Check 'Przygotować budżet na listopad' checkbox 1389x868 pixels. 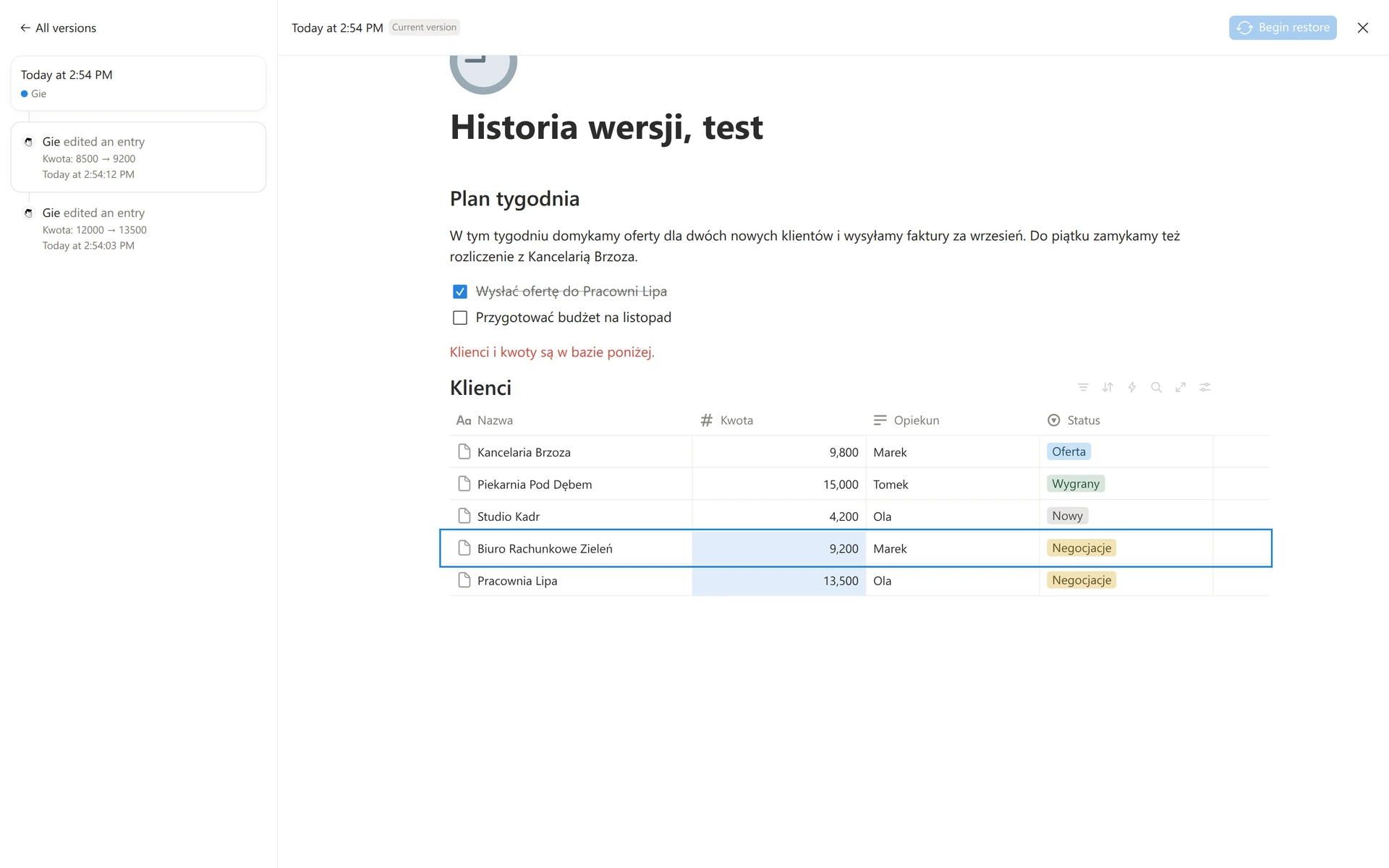[460, 318]
